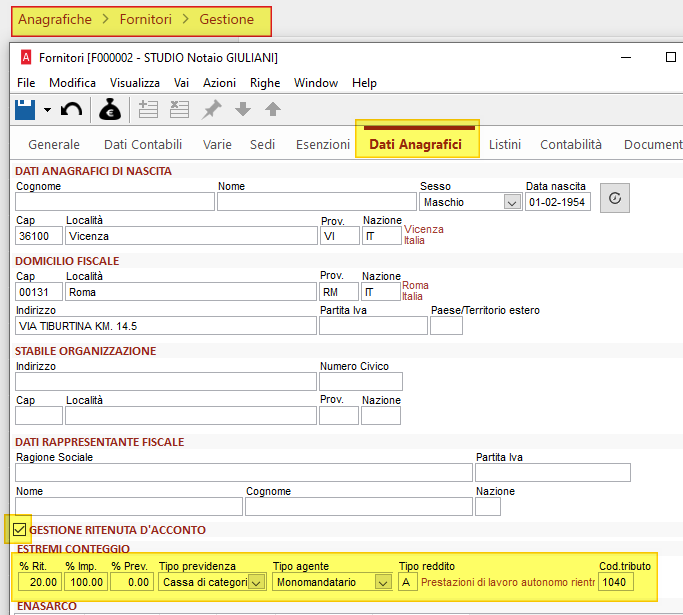Switch to the Generale tab
This screenshot has height=615, width=683.
coord(54,145)
